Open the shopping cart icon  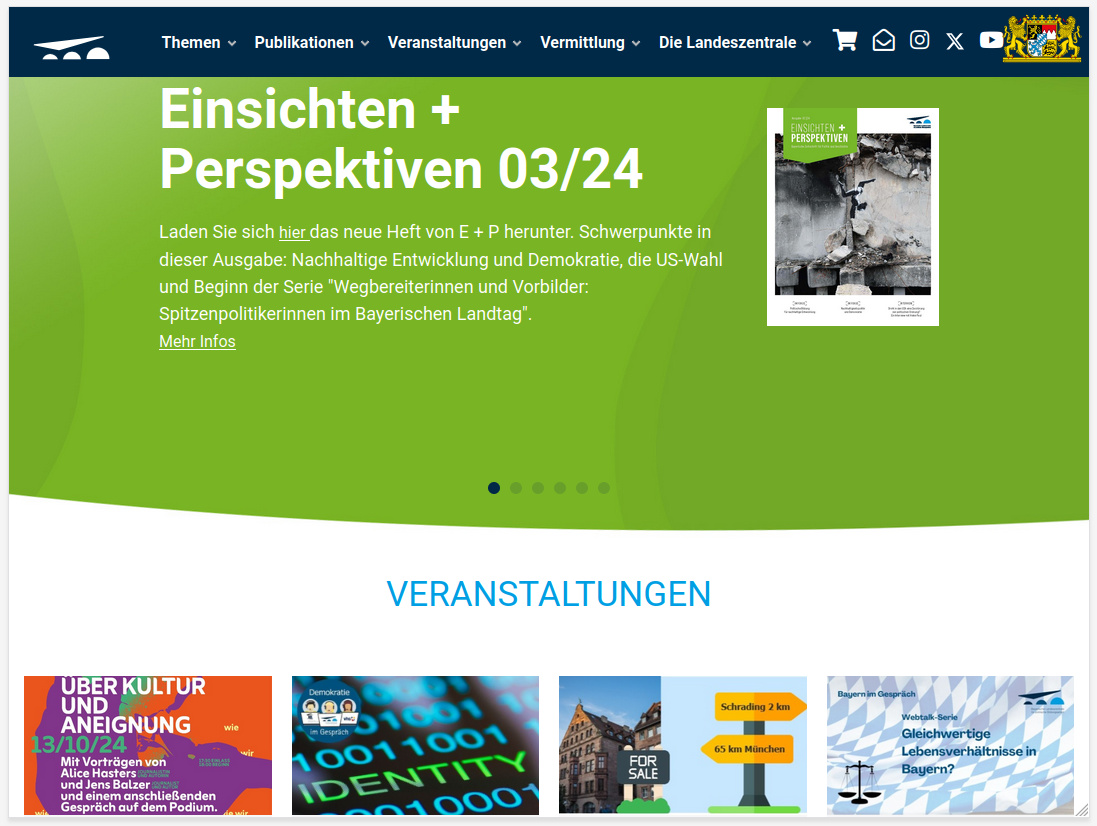click(x=845, y=40)
